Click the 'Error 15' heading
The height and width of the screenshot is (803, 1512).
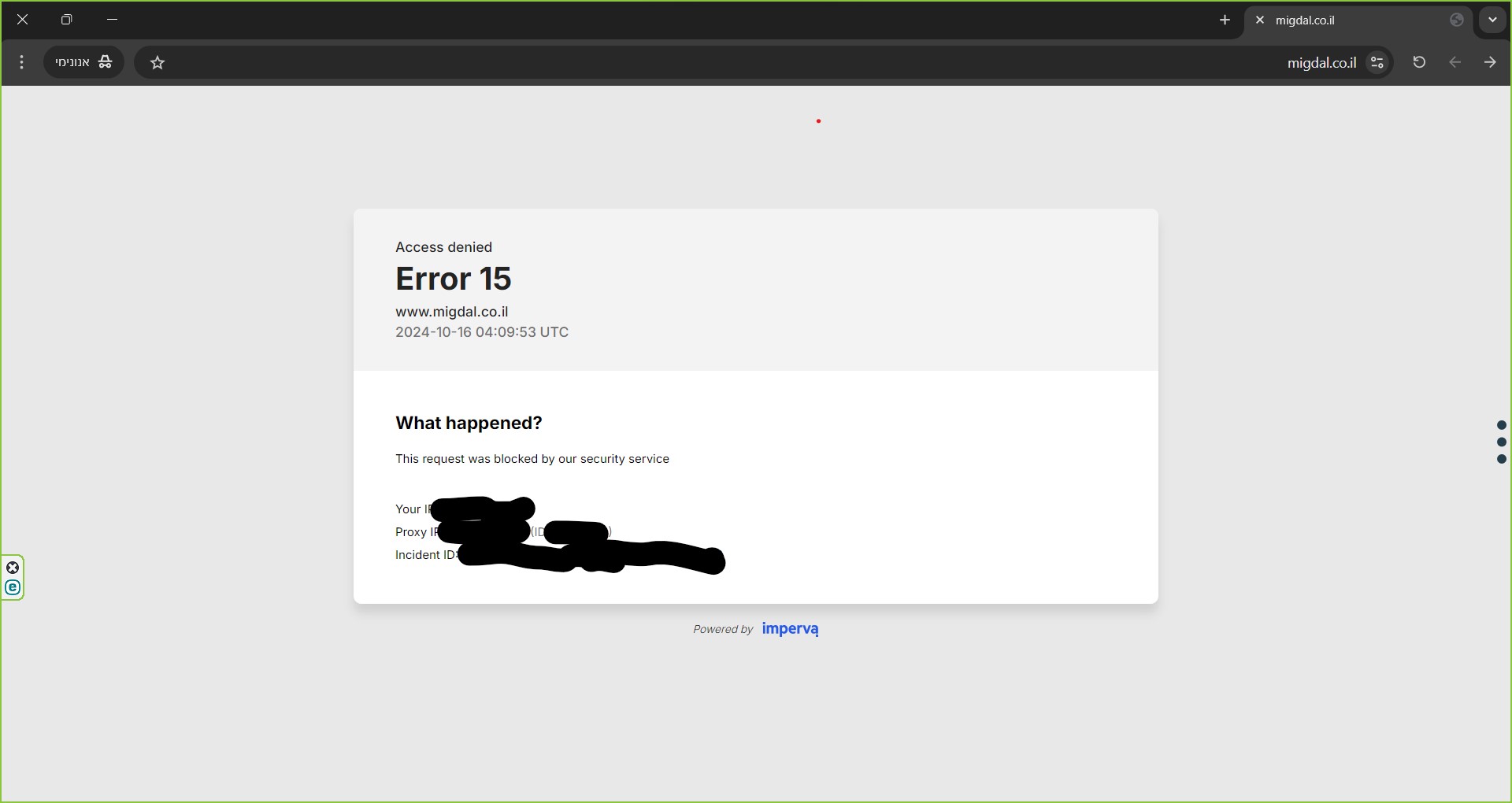click(454, 279)
